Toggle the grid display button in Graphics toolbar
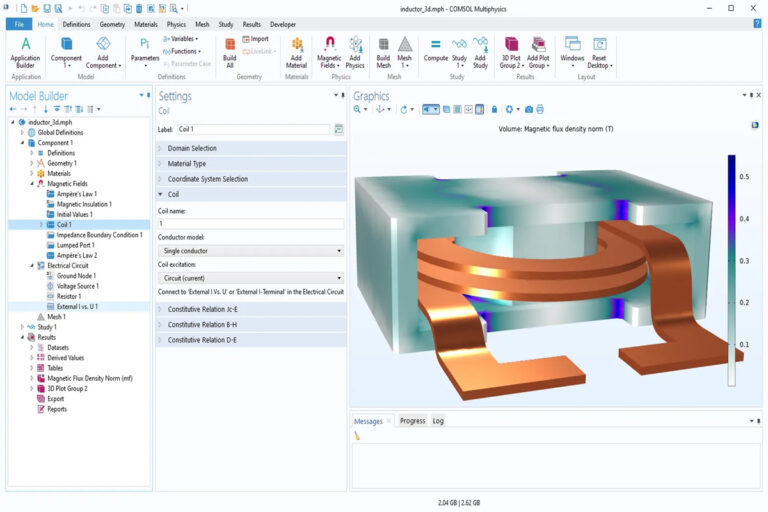 point(457,109)
